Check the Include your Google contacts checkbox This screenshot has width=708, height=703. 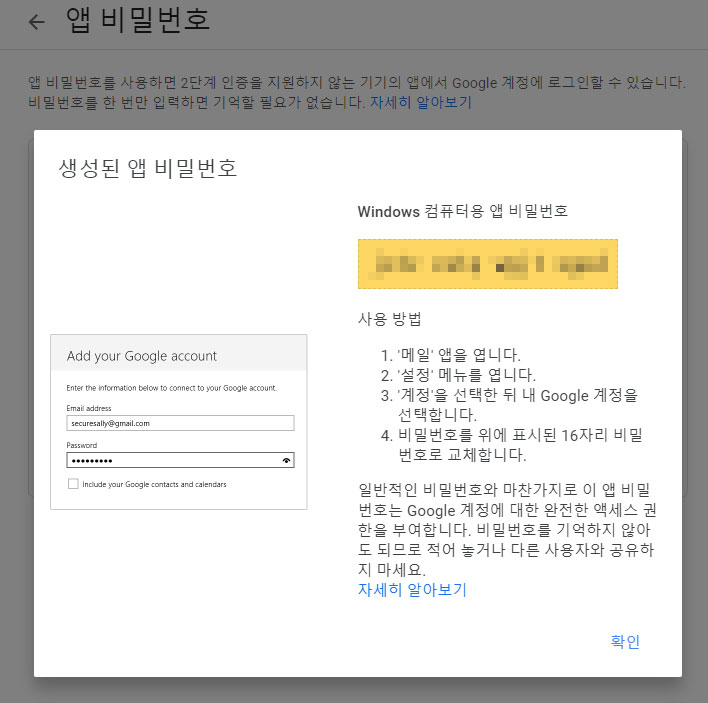coord(72,484)
